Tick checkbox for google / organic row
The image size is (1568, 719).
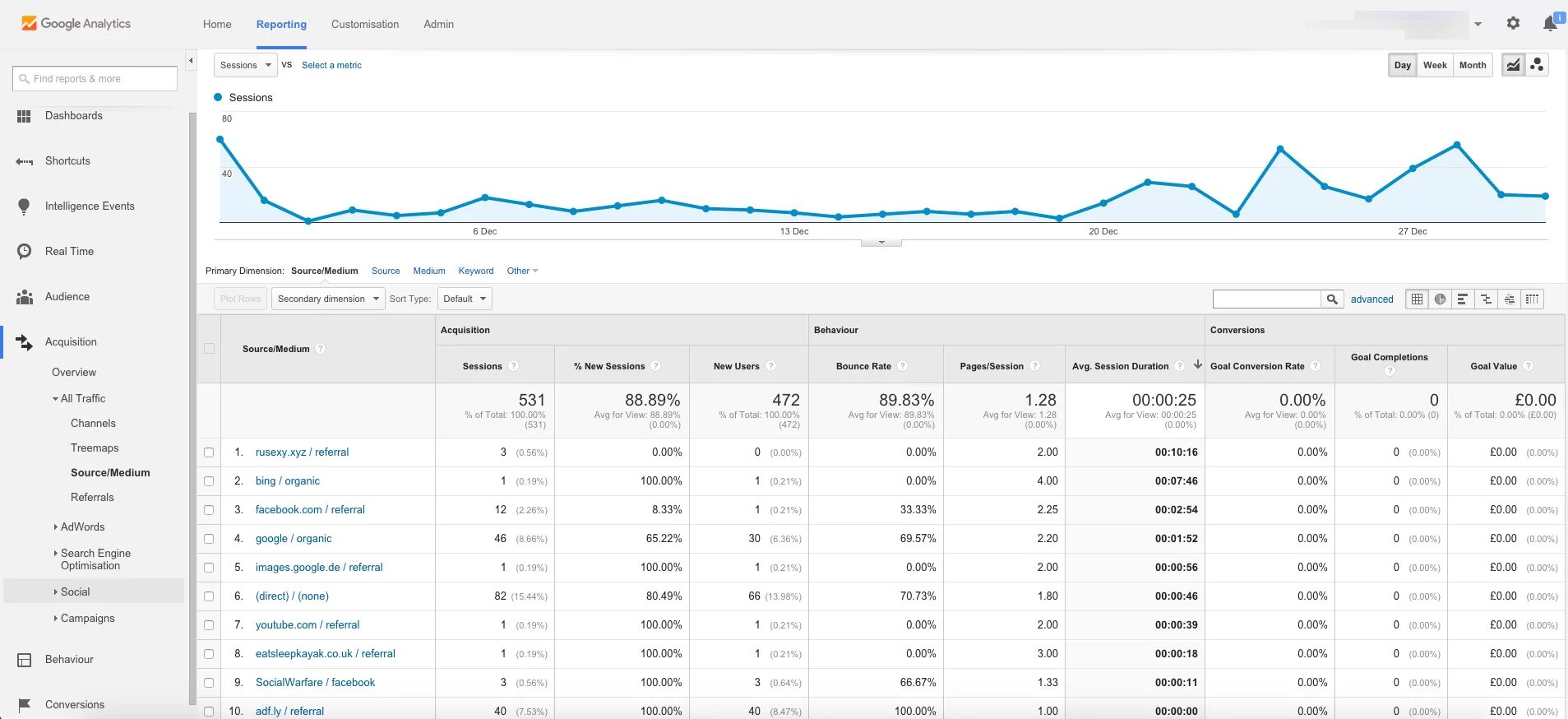[209, 539]
